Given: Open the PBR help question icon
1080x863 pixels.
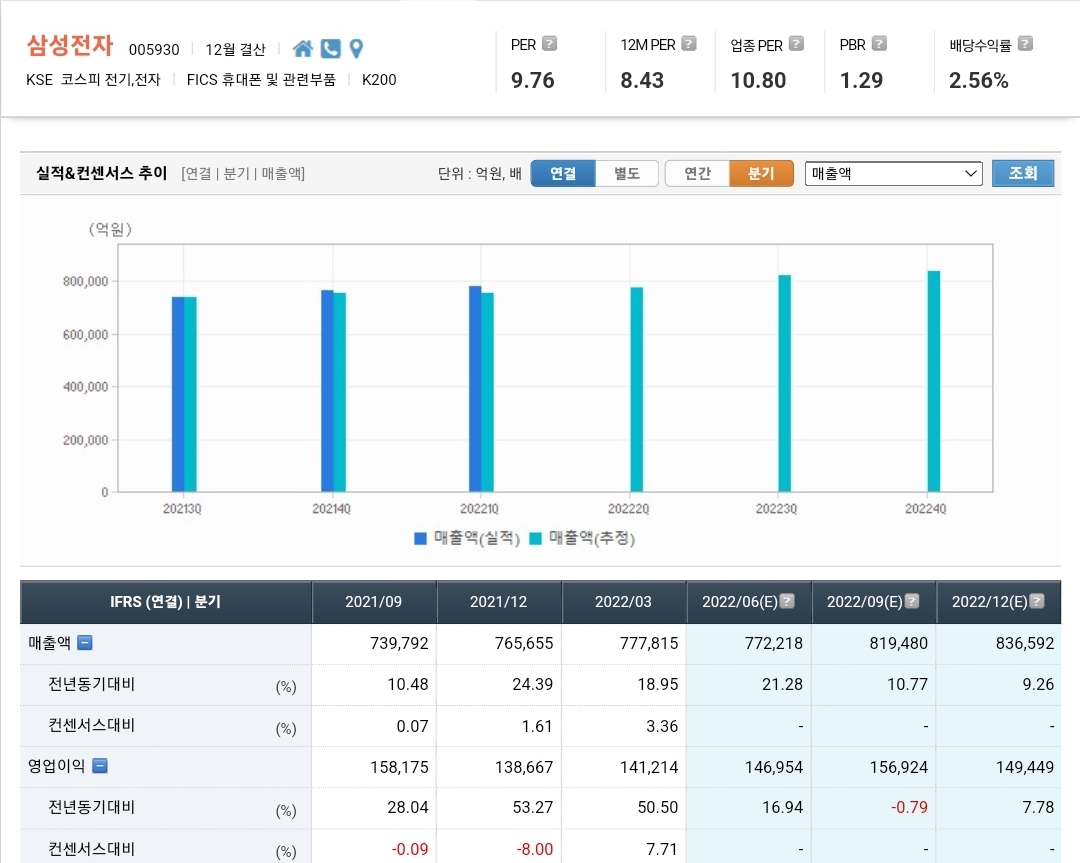Looking at the screenshot, I should click(879, 43).
